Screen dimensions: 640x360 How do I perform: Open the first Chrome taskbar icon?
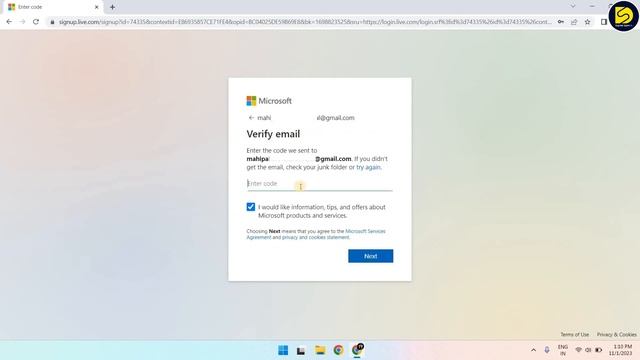[338, 350]
